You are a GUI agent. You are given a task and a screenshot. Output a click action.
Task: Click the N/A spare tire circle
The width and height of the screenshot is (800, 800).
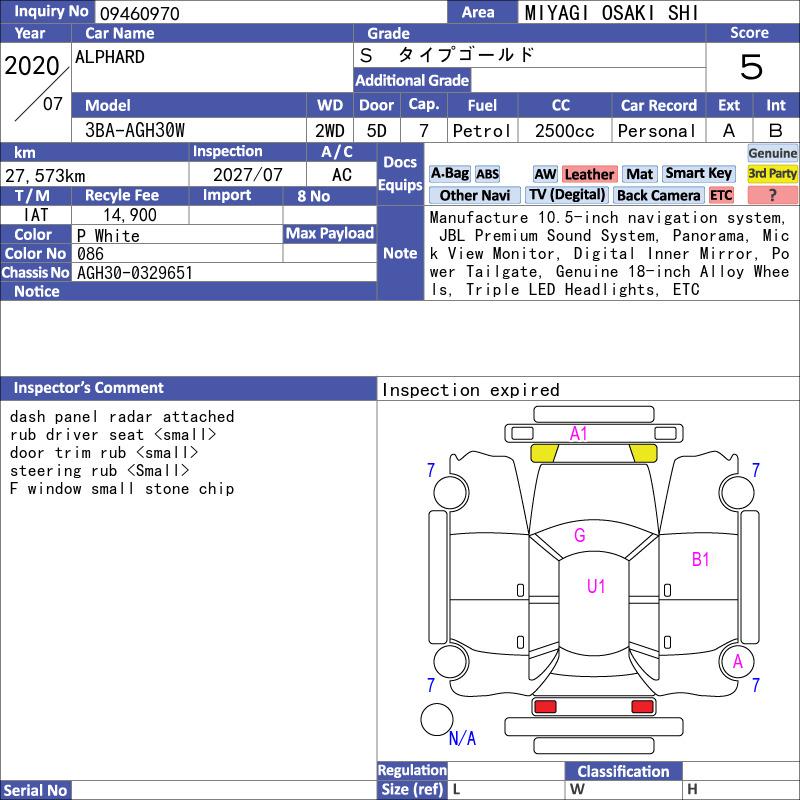437,719
